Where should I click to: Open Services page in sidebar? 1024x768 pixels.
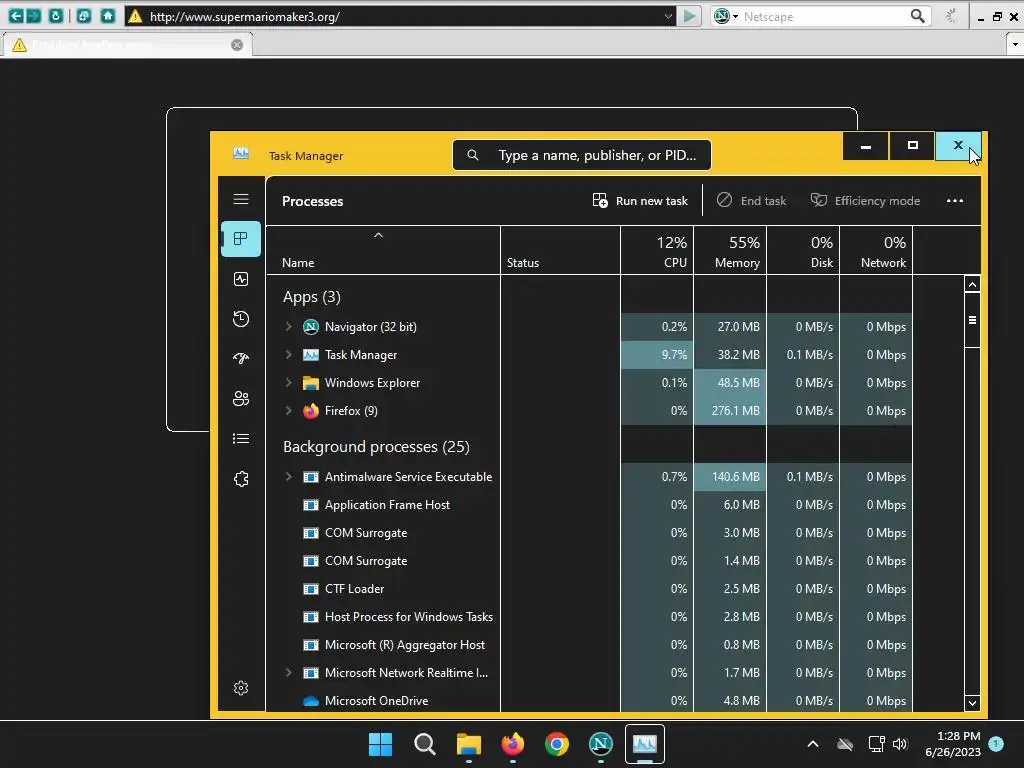point(241,479)
